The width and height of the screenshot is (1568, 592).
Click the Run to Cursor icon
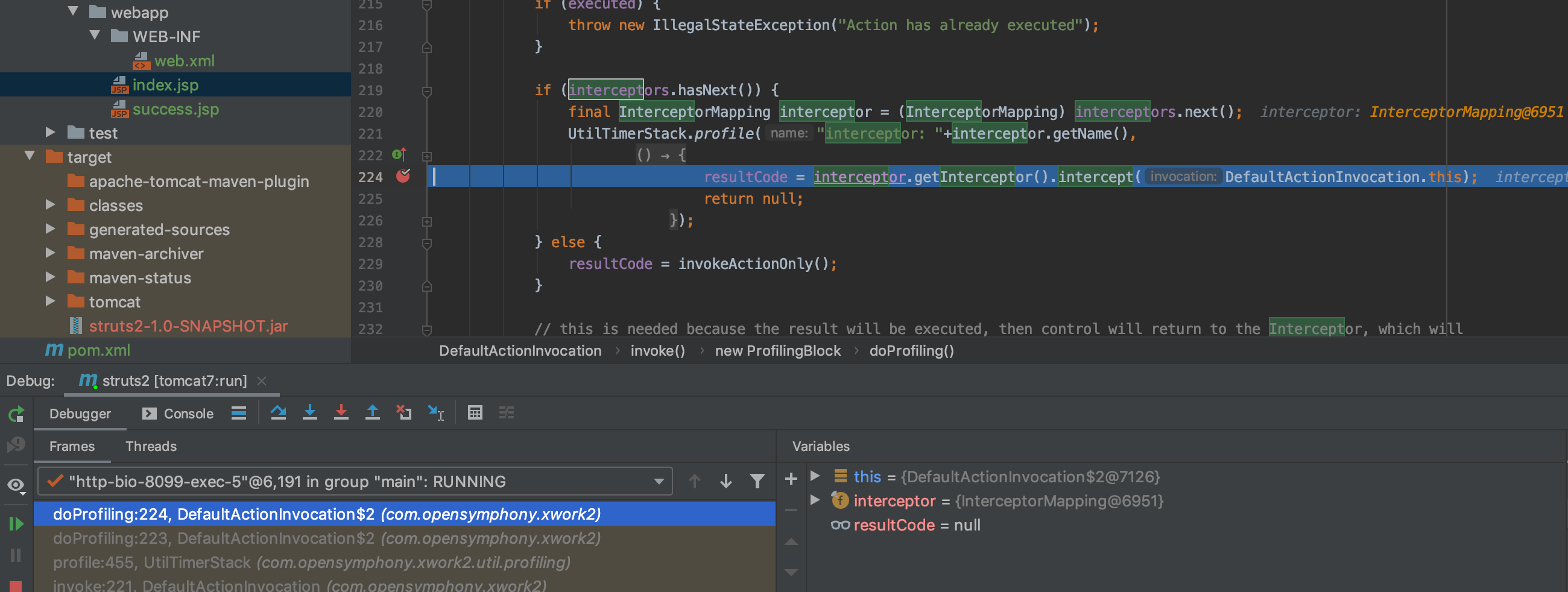[436, 412]
